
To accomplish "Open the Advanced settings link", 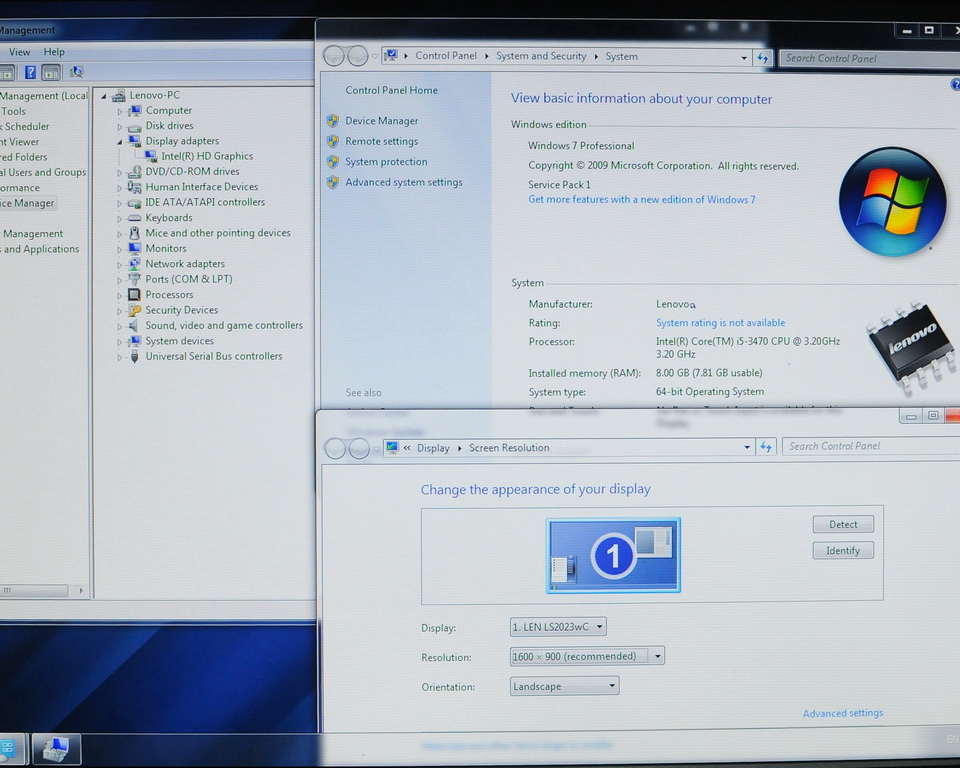I will pos(842,713).
